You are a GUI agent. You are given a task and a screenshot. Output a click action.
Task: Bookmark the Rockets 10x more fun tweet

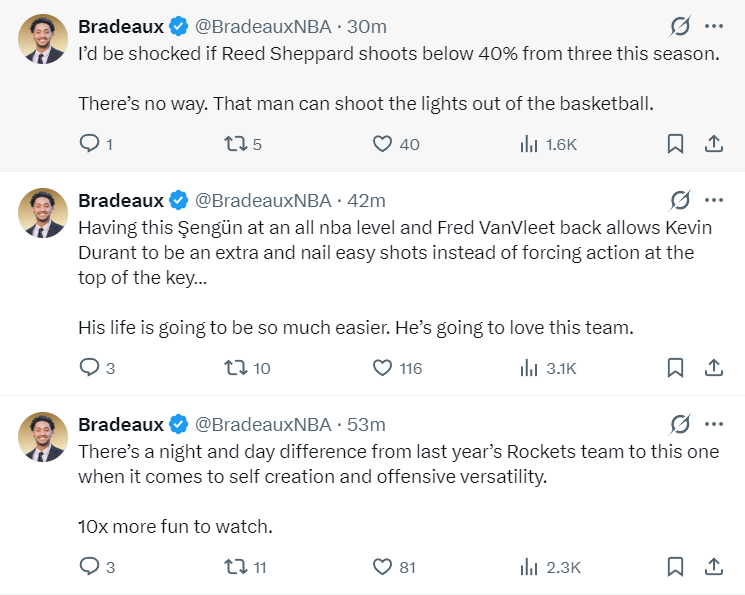(x=675, y=566)
